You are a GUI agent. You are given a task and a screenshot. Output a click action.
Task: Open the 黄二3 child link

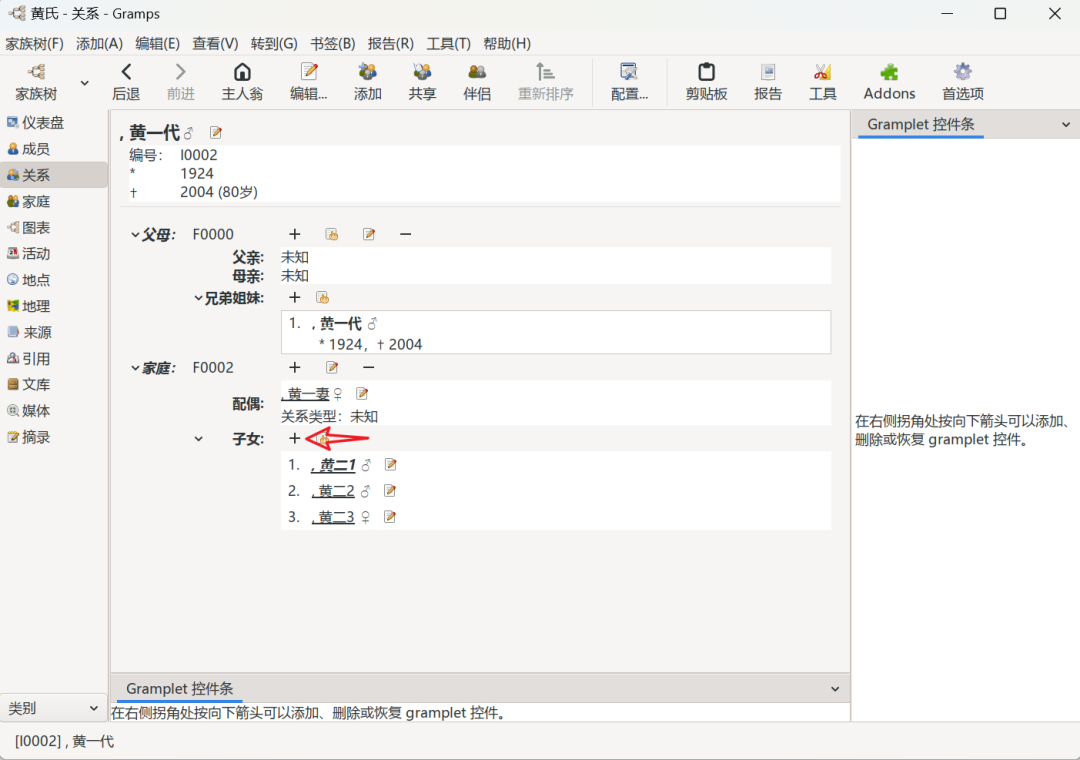pyautogui.click(x=336, y=517)
